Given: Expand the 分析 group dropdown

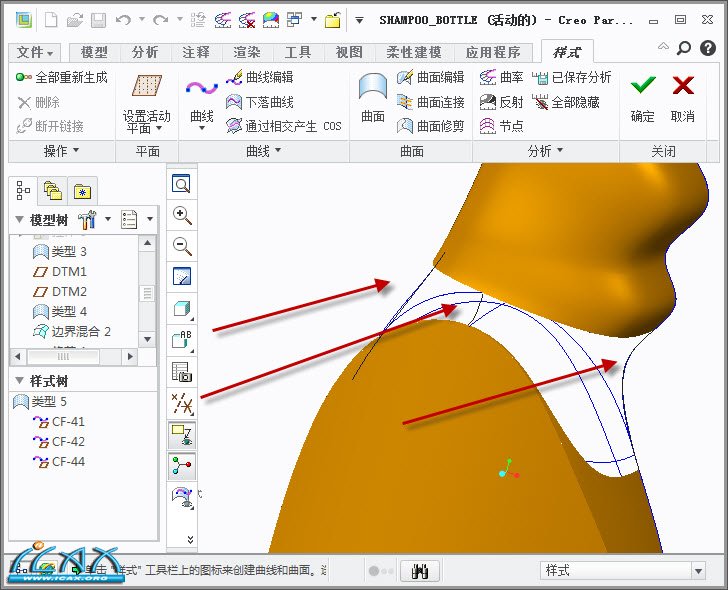Looking at the screenshot, I should pos(545,150).
